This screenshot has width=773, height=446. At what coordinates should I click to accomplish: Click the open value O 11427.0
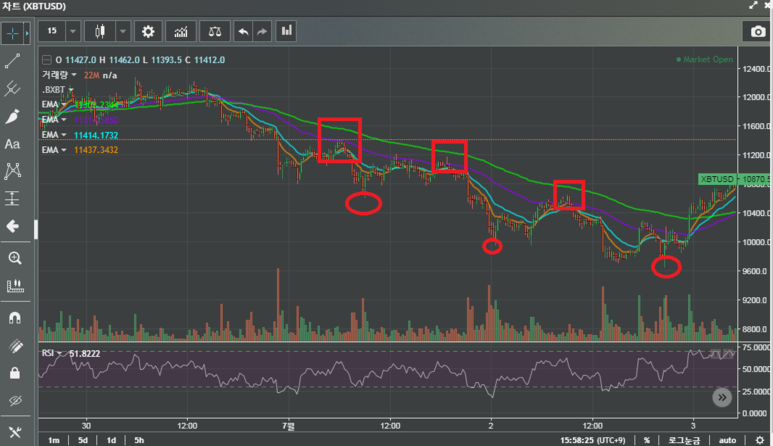[x=75, y=60]
